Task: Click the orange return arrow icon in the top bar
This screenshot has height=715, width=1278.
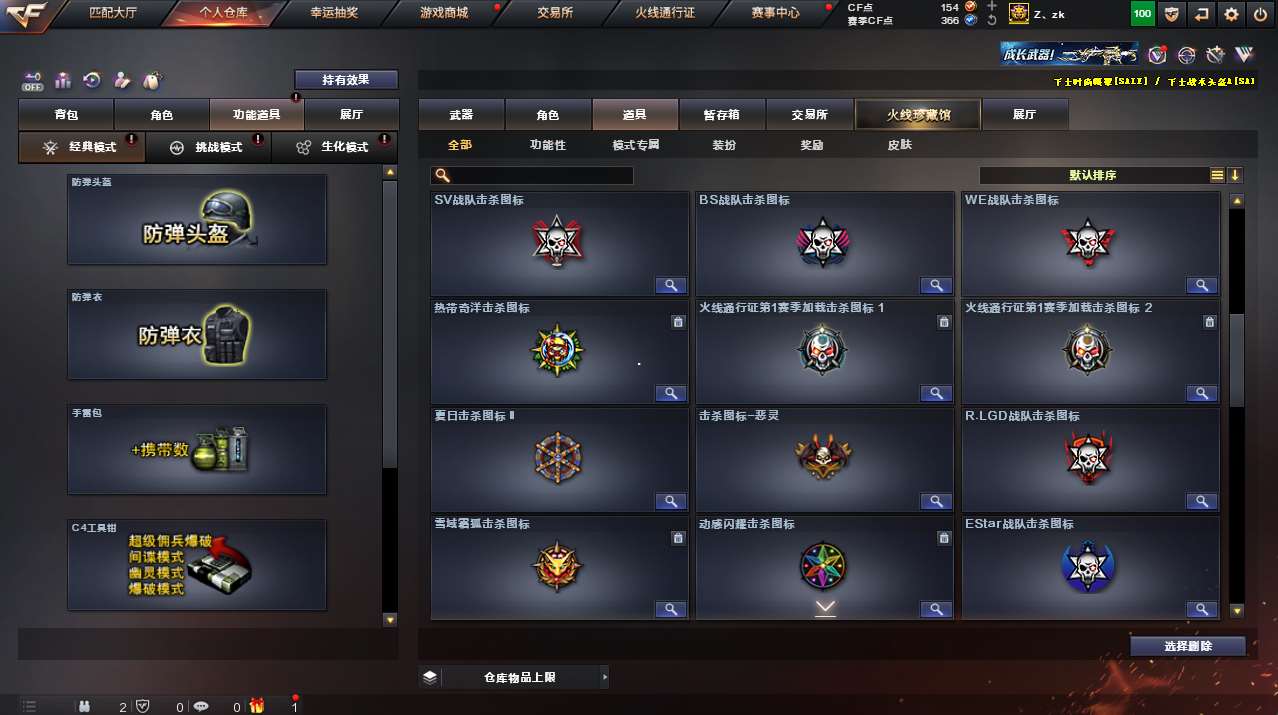Action: [1201, 14]
